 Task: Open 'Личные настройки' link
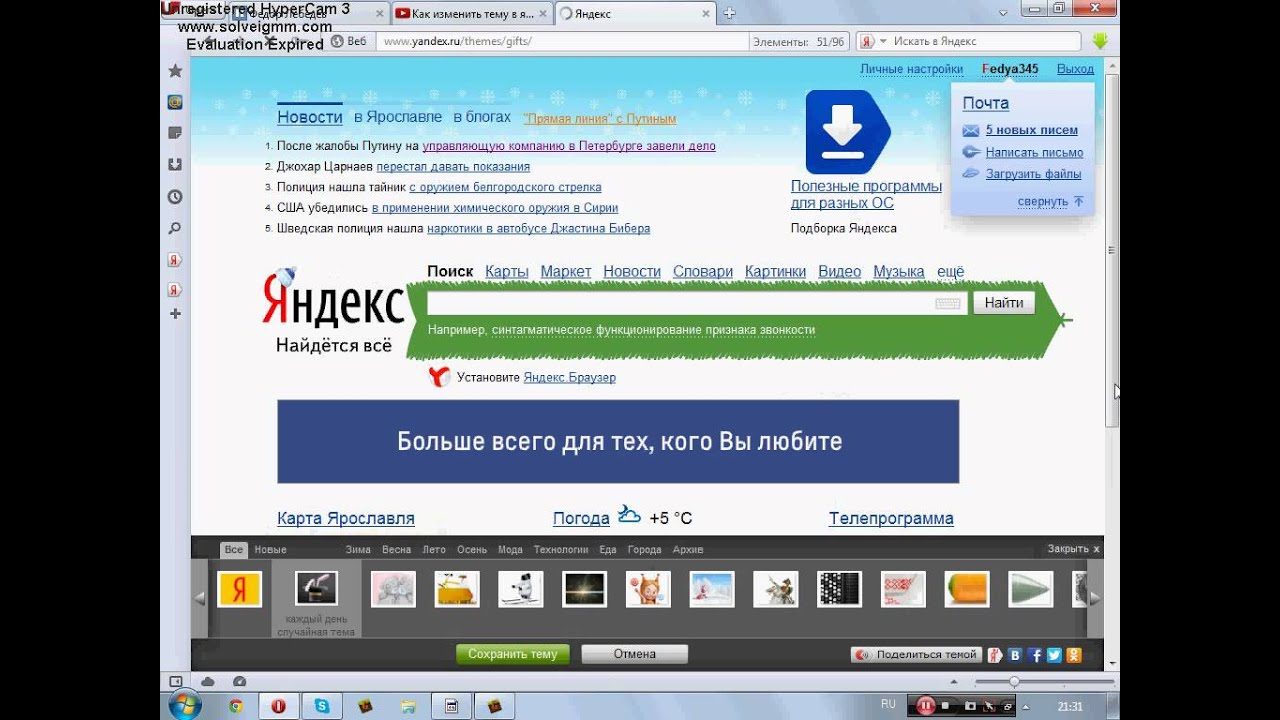coord(911,69)
